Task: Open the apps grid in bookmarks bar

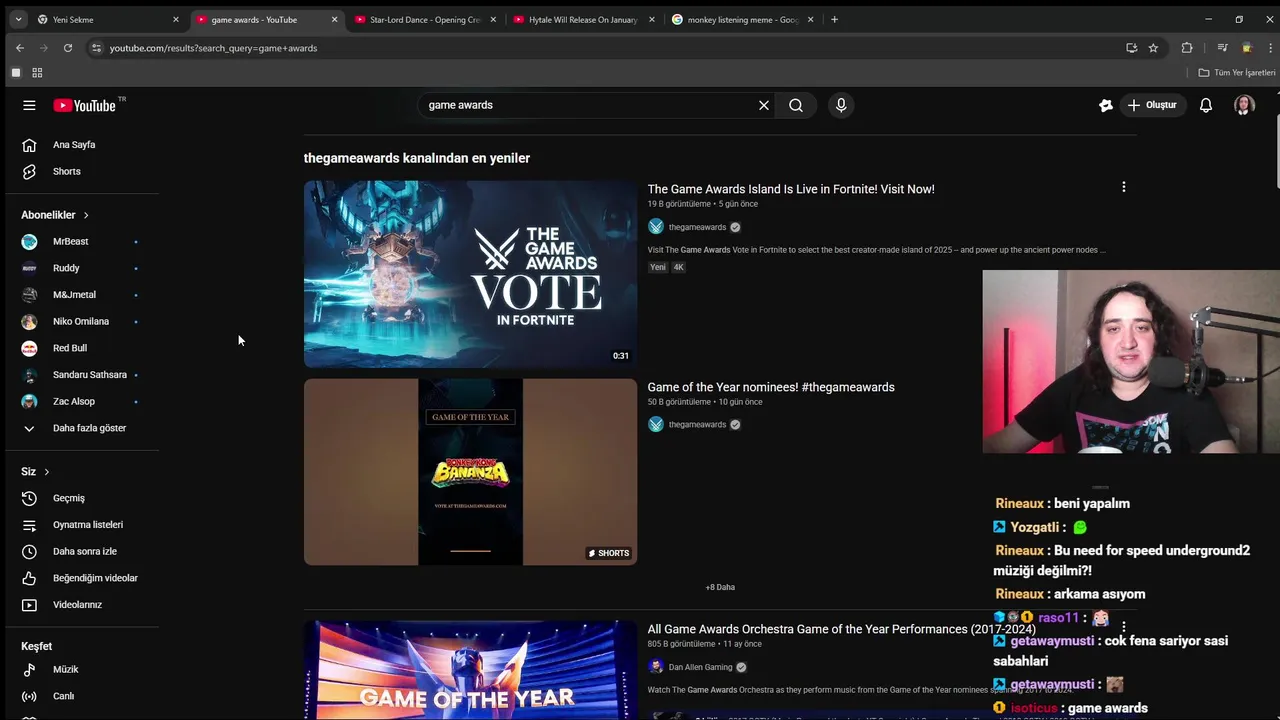Action: point(37,73)
